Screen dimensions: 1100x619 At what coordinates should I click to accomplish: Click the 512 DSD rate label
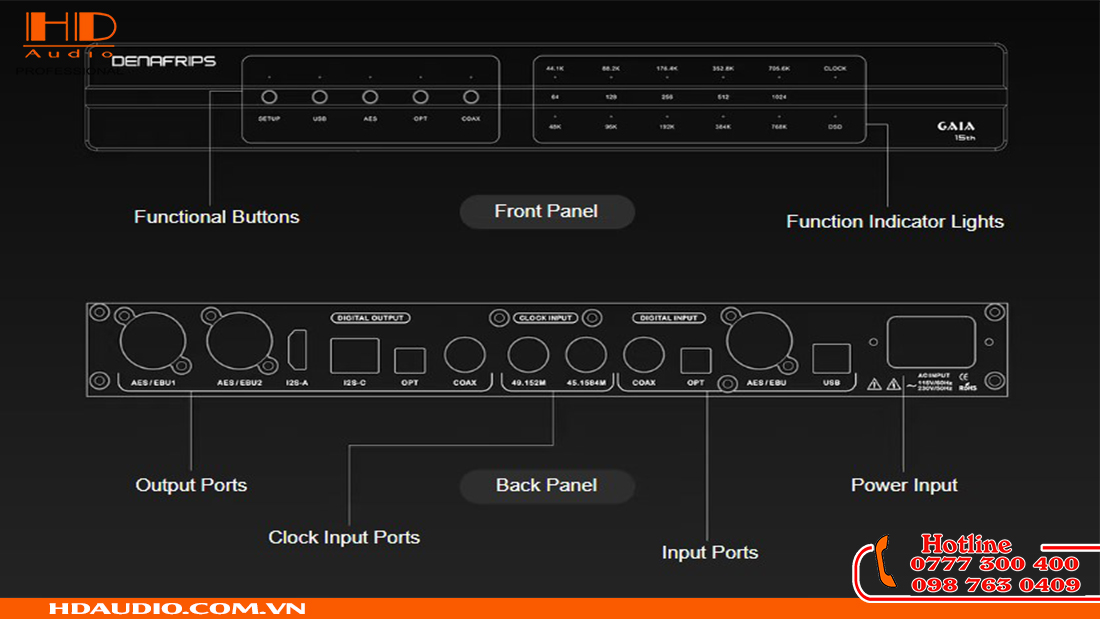pos(723,97)
